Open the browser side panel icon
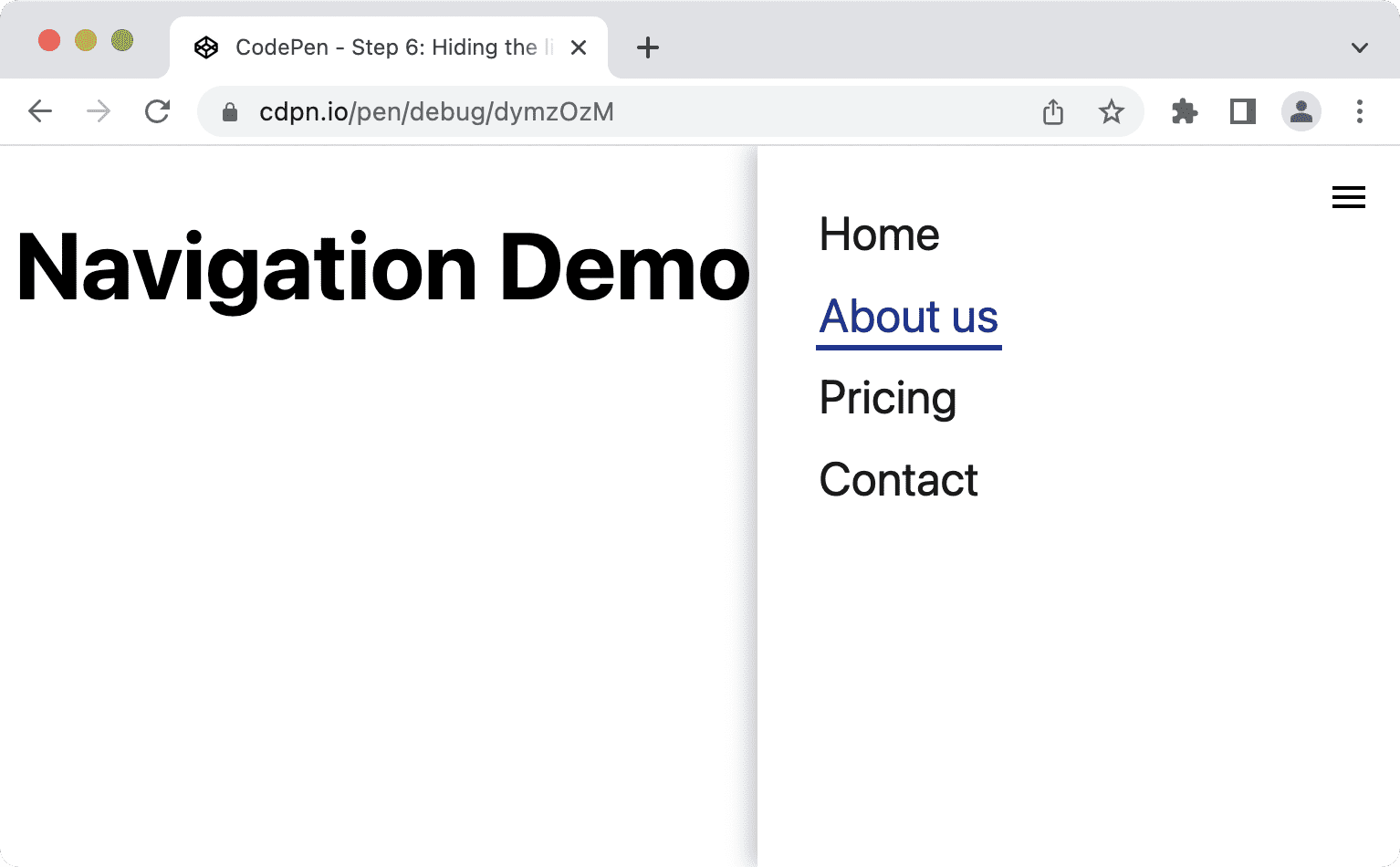The width and height of the screenshot is (1400, 867). point(1242,111)
